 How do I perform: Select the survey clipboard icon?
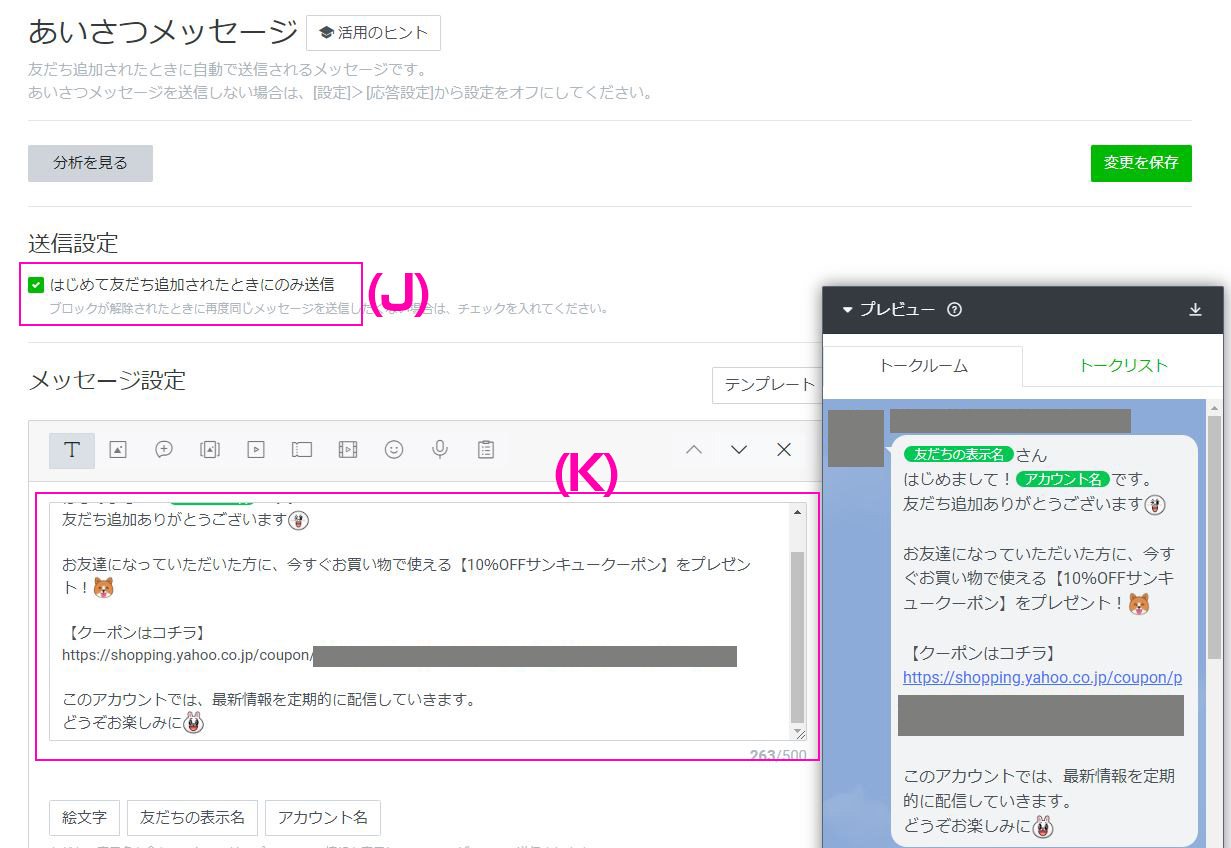(486, 450)
